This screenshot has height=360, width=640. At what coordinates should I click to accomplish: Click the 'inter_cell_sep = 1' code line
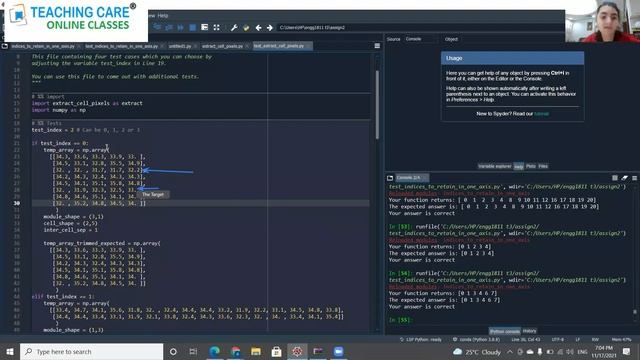pyautogui.click(x=71, y=230)
